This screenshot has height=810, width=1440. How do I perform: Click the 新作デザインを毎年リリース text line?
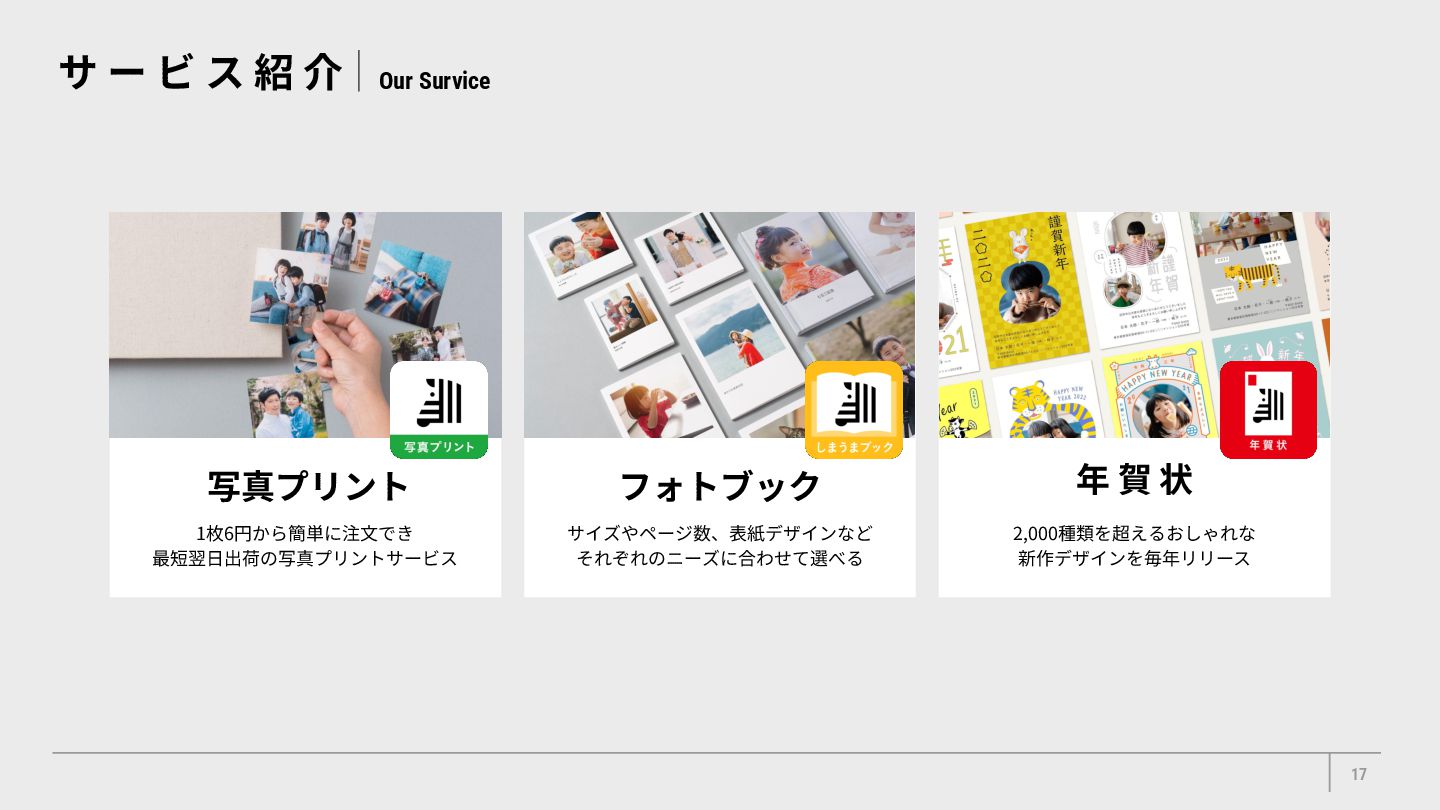[1134, 558]
